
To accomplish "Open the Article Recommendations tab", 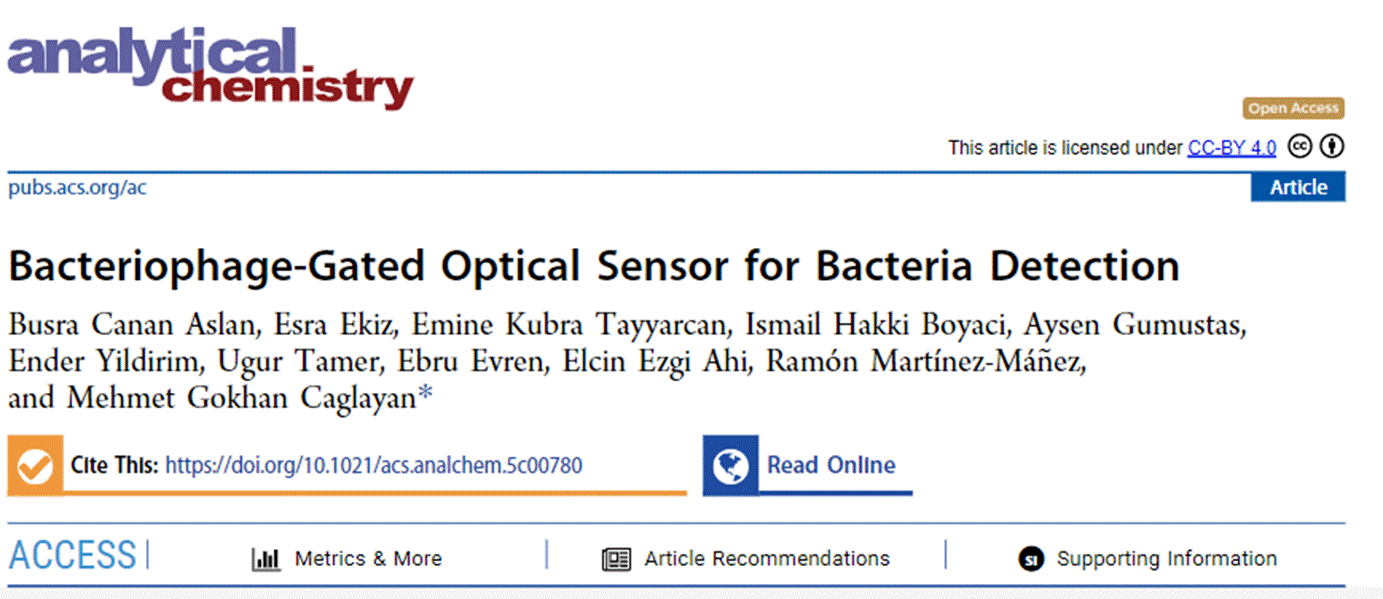I will pos(766,559).
